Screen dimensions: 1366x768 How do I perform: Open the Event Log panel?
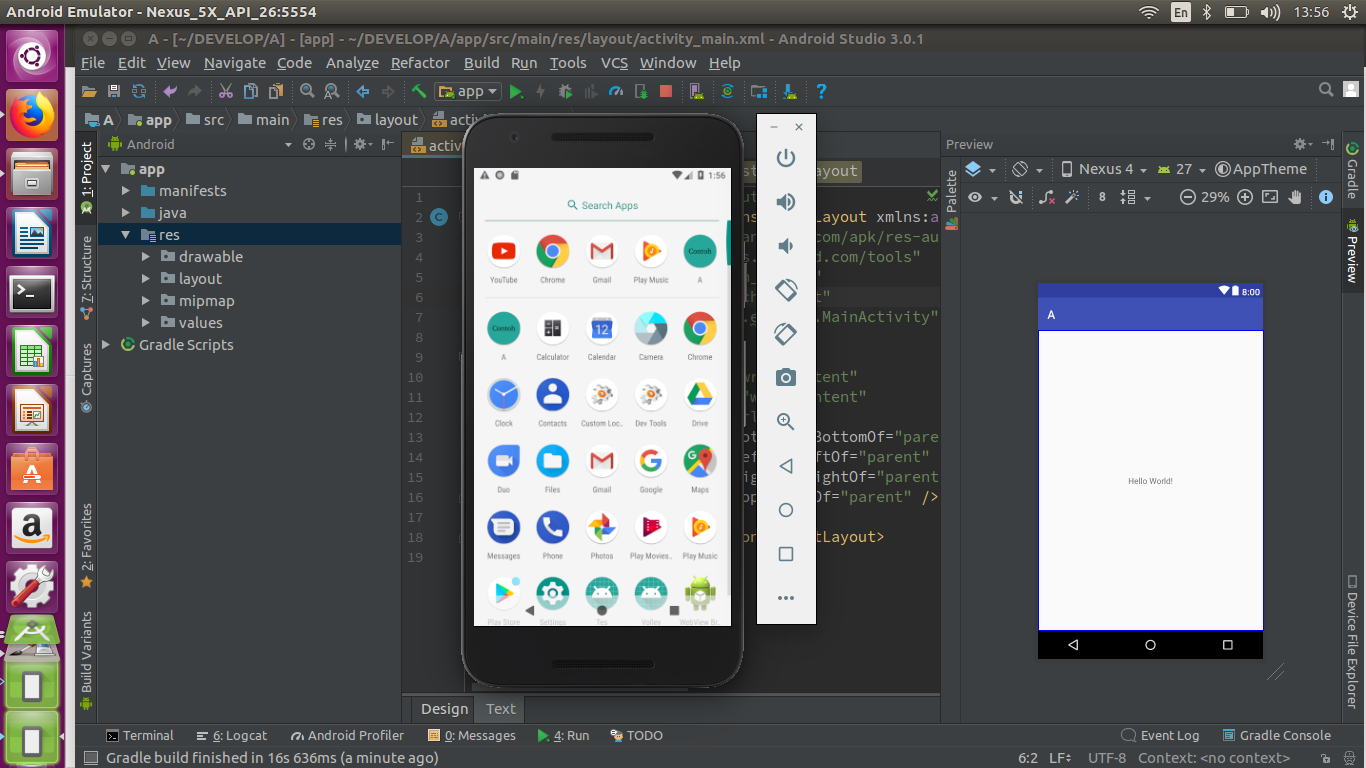click(x=1160, y=735)
